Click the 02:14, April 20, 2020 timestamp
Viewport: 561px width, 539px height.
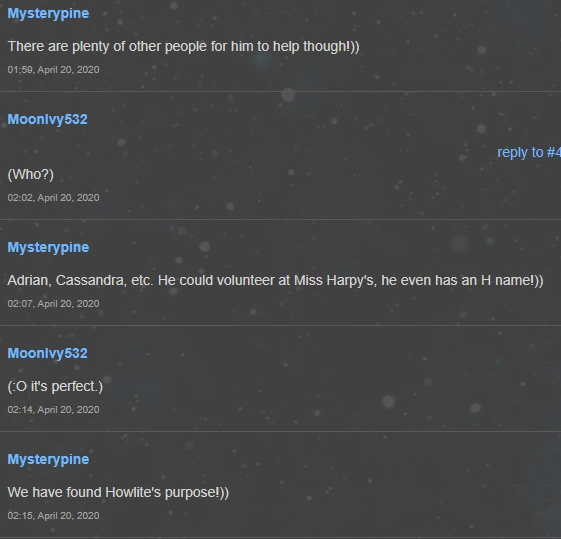(x=53, y=410)
